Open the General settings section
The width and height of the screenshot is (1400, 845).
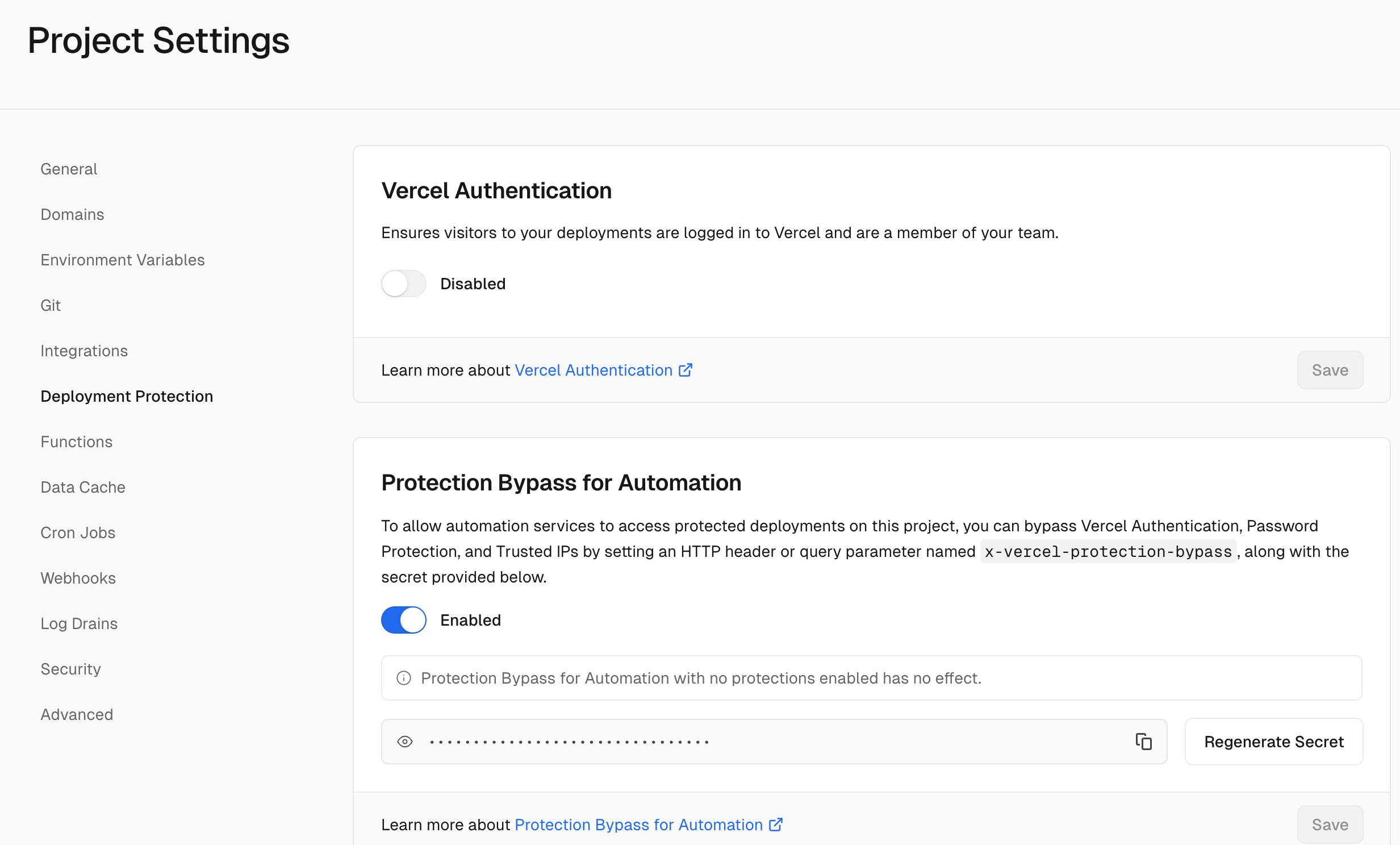point(69,169)
